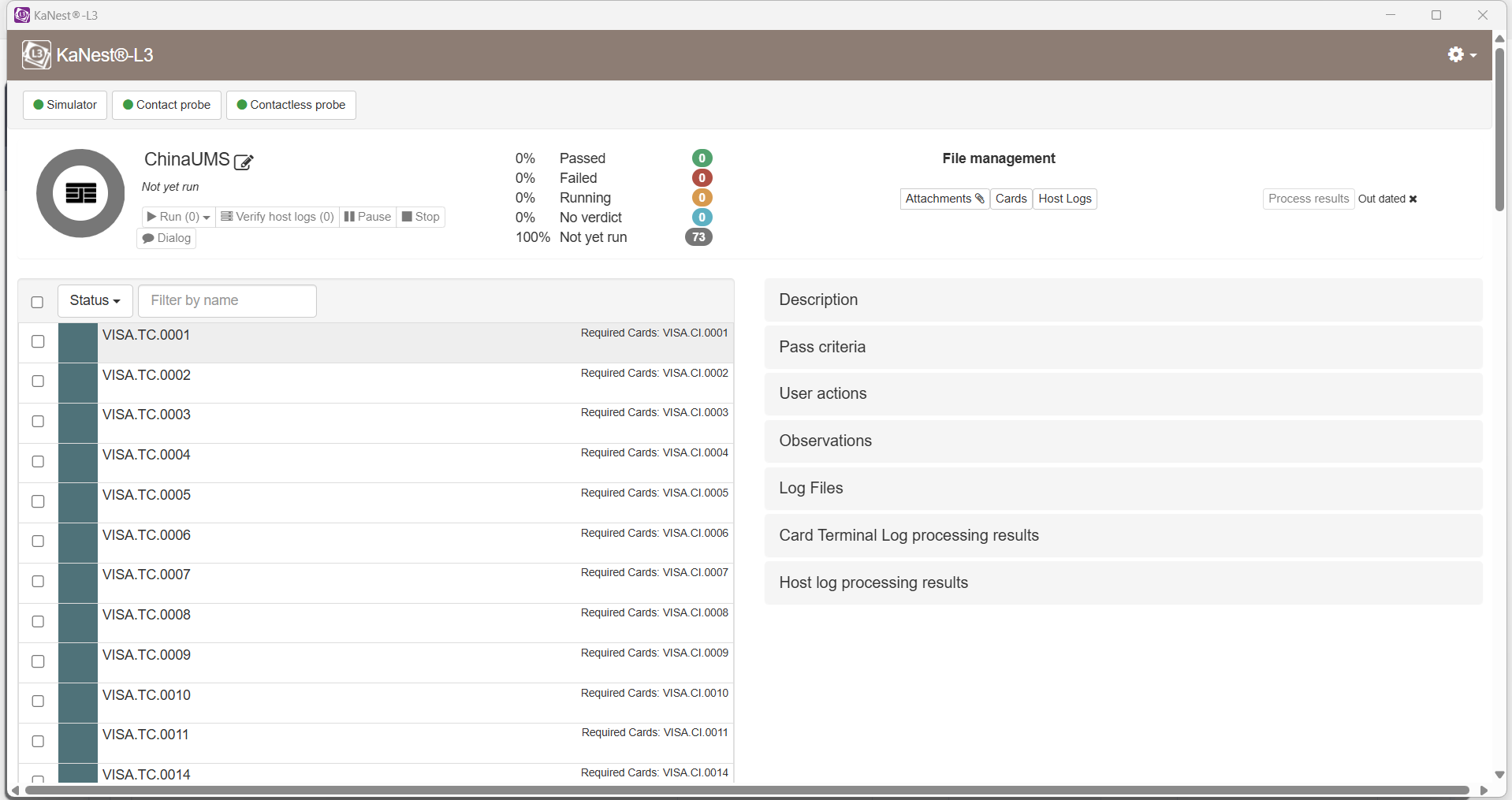Click the Not yet run badge 73
The image size is (1512, 800).
click(x=698, y=237)
